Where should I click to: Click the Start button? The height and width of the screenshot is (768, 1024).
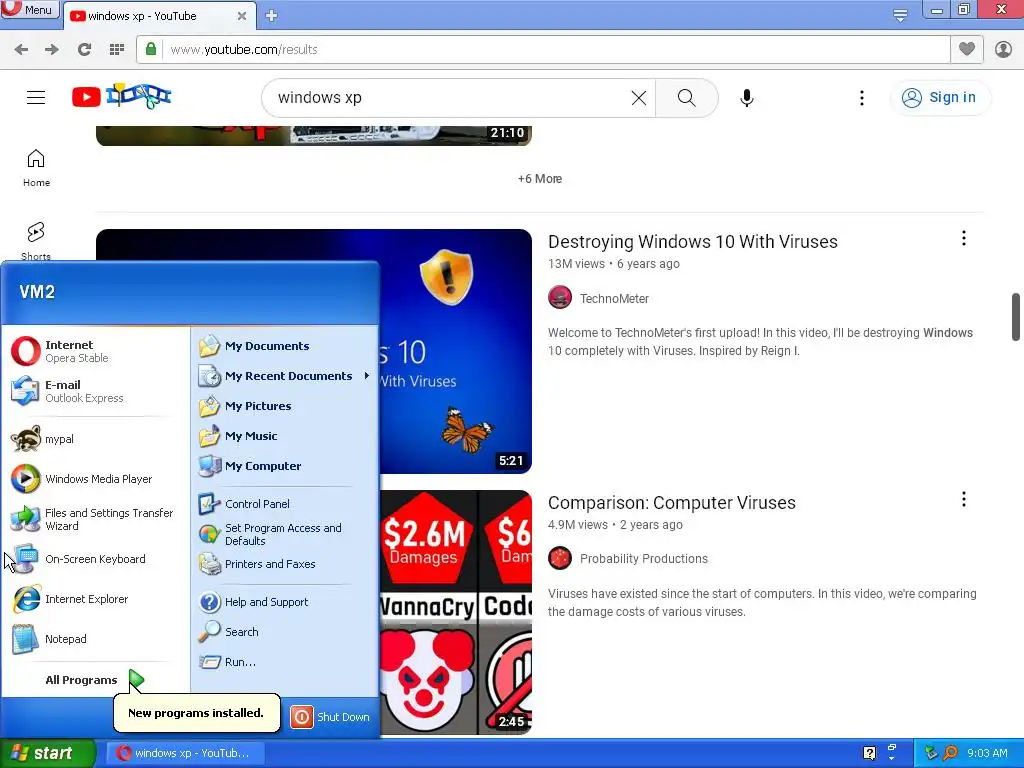(47, 753)
